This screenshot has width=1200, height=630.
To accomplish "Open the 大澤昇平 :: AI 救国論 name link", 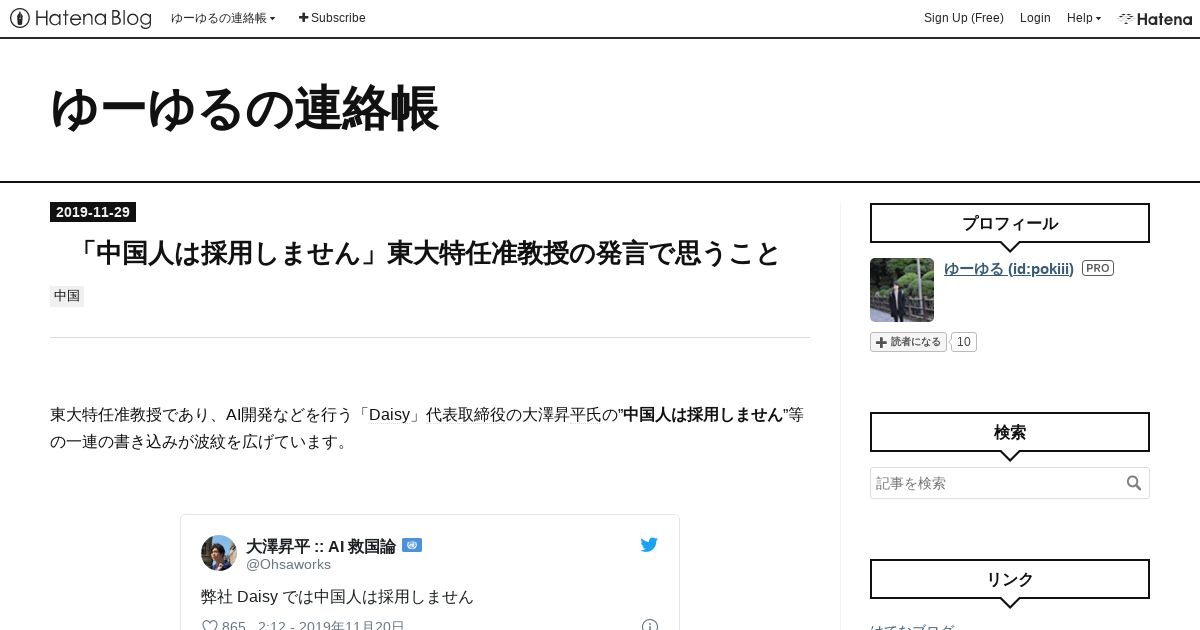I will click(x=321, y=546).
